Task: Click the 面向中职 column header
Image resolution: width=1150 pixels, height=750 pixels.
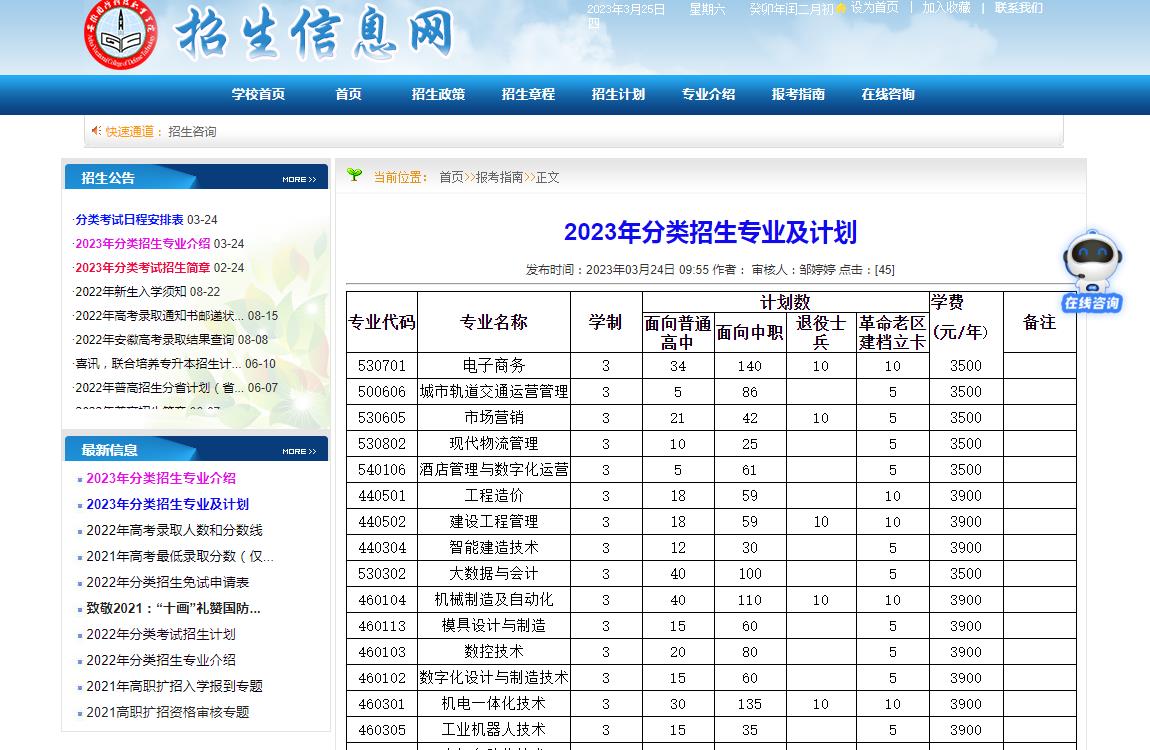Action: (750, 332)
